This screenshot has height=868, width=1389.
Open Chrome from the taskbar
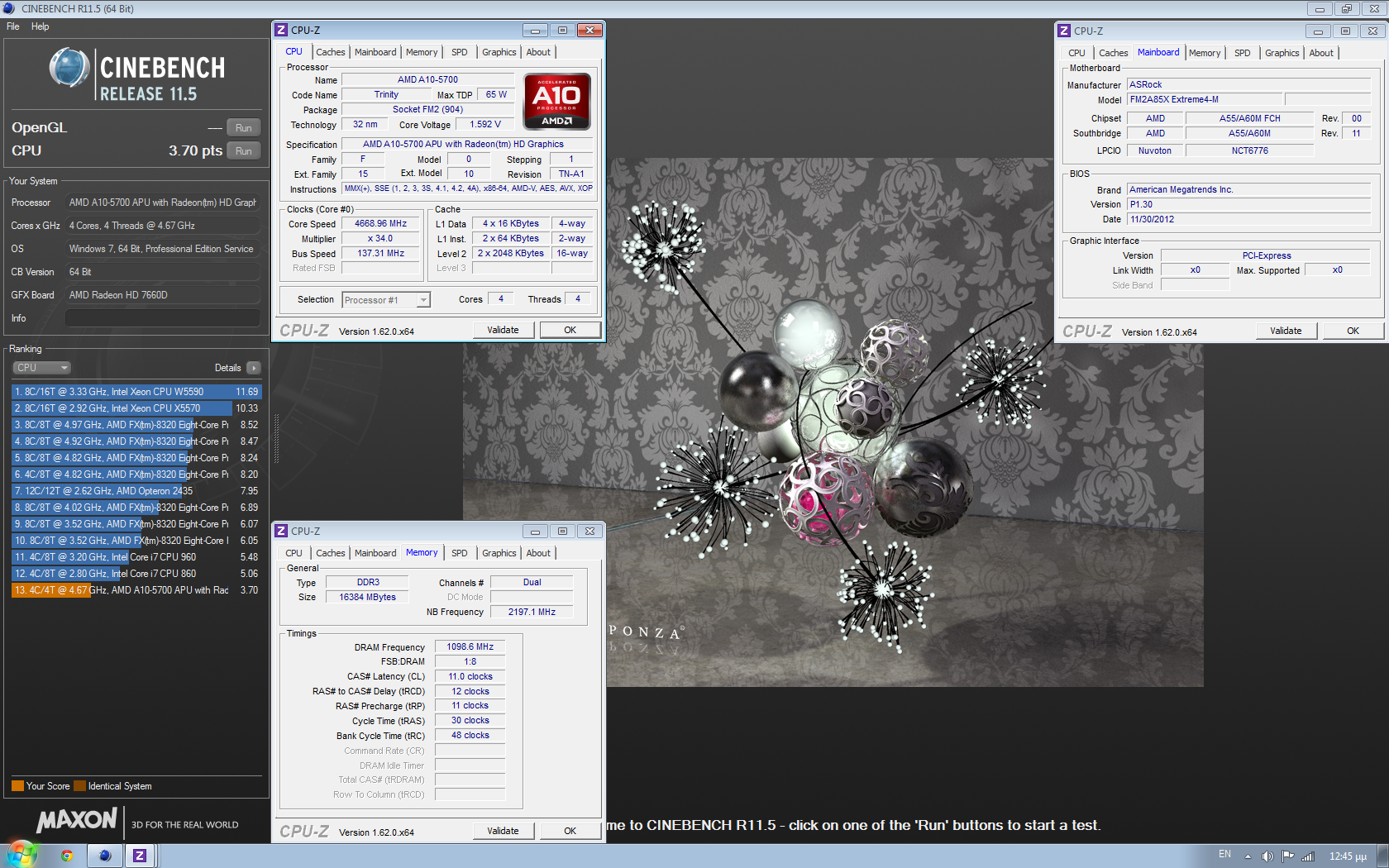67,856
